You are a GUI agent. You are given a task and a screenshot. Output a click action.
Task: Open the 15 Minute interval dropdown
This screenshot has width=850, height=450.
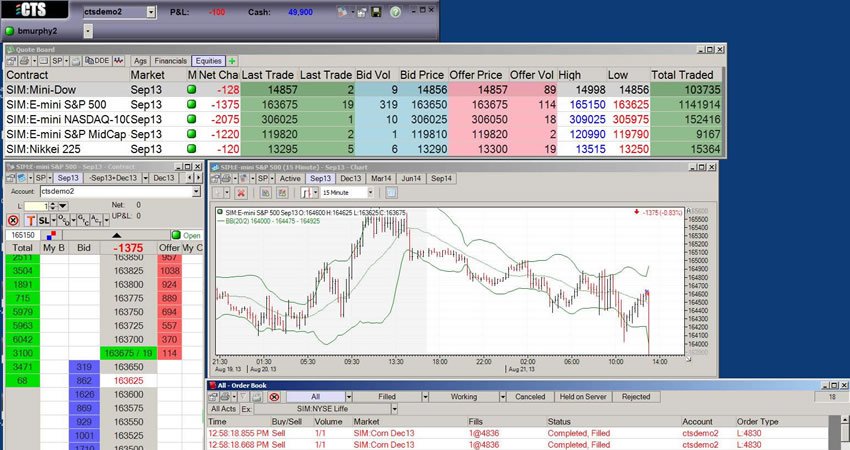pyautogui.click(x=370, y=192)
